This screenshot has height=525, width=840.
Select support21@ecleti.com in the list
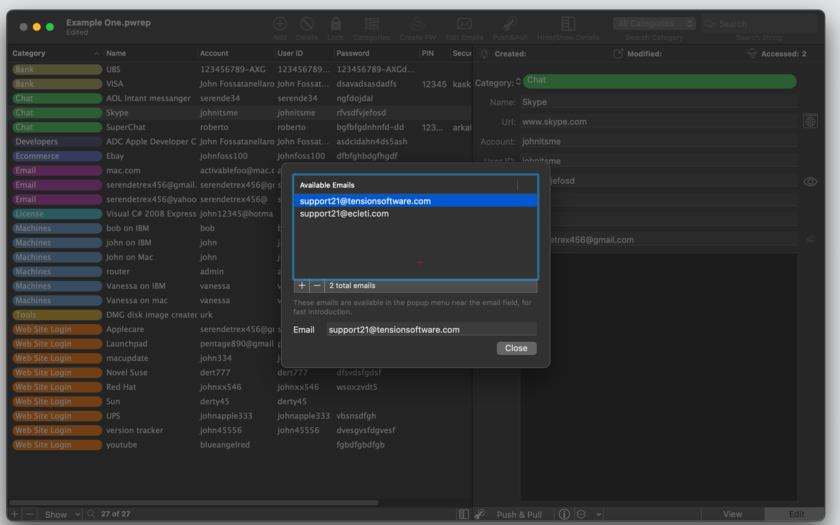click(x=415, y=213)
